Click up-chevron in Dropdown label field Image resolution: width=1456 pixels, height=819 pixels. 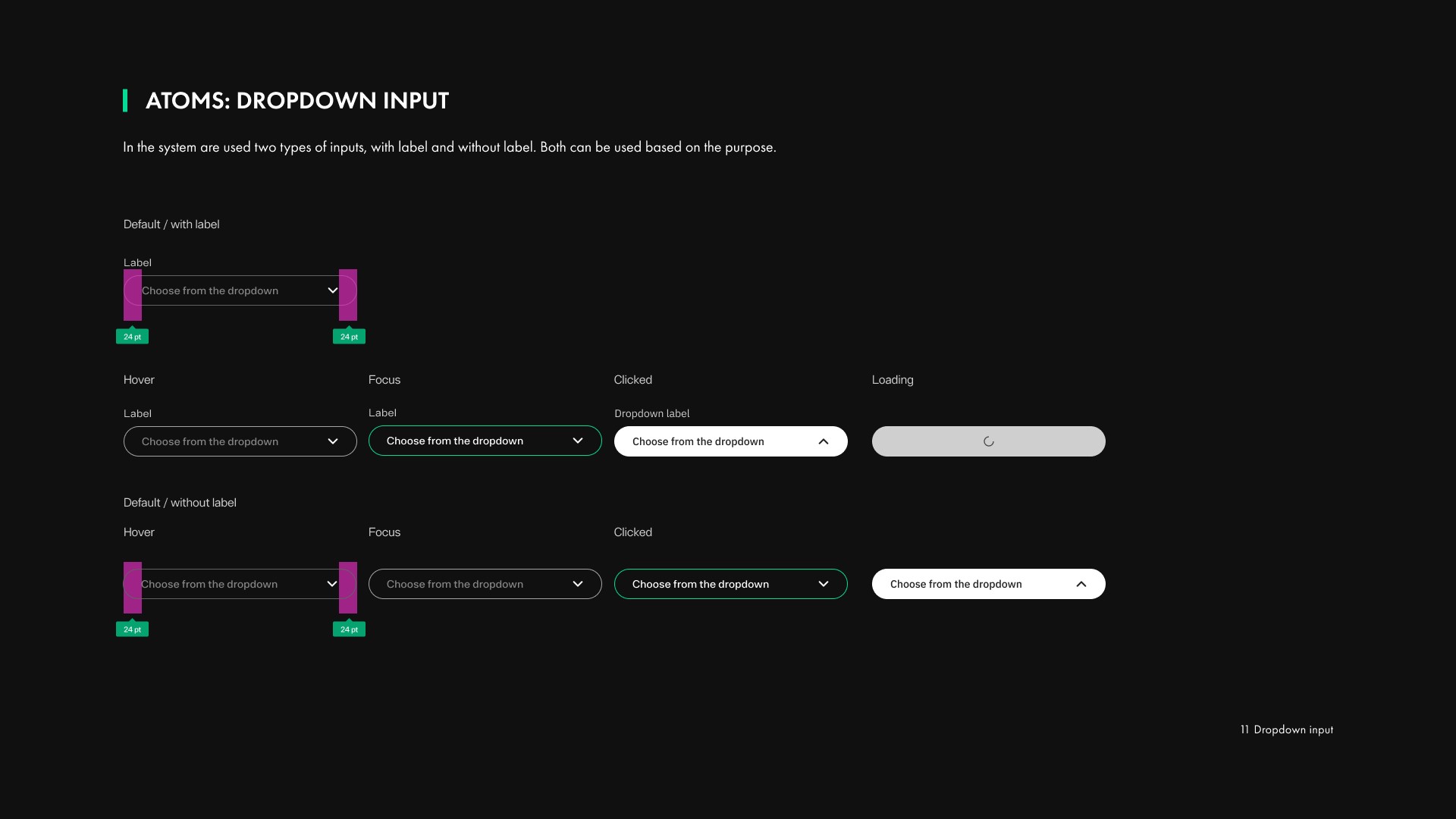coord(823,441)
